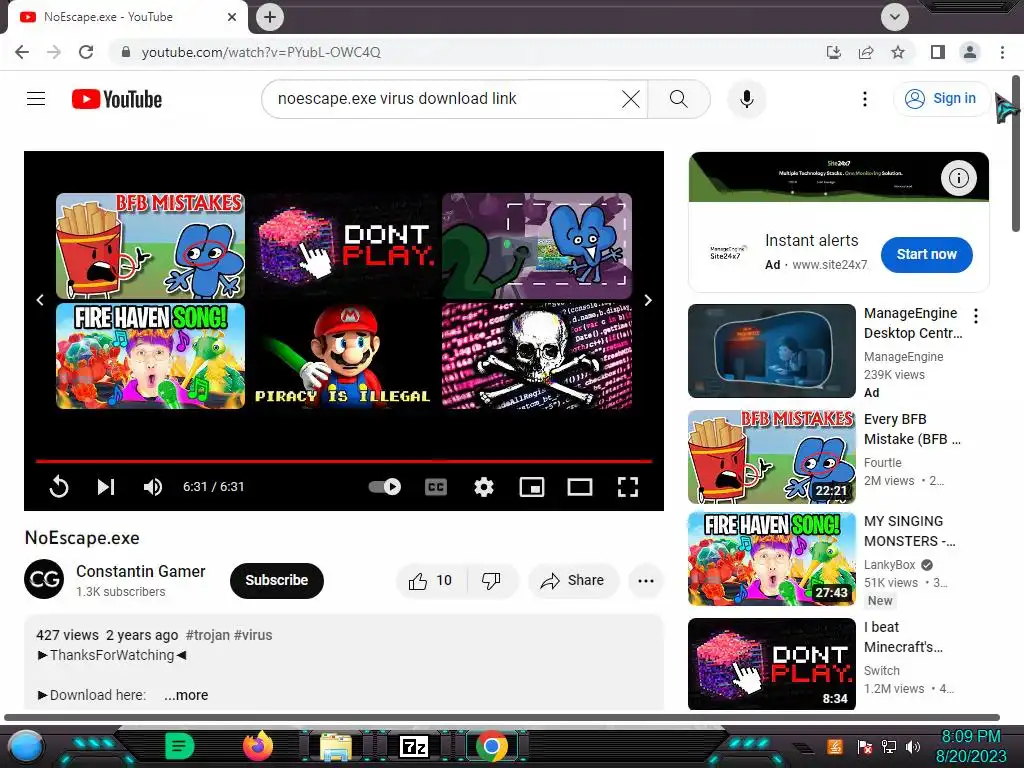
Task: Clear the search box text
Action: point(630,99)
